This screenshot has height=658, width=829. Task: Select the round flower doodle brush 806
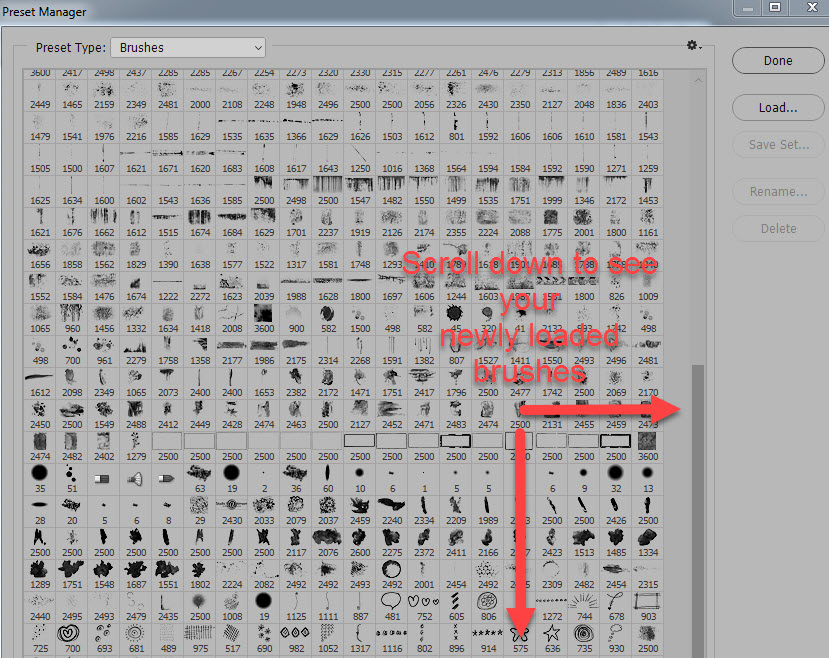(488, 607)
